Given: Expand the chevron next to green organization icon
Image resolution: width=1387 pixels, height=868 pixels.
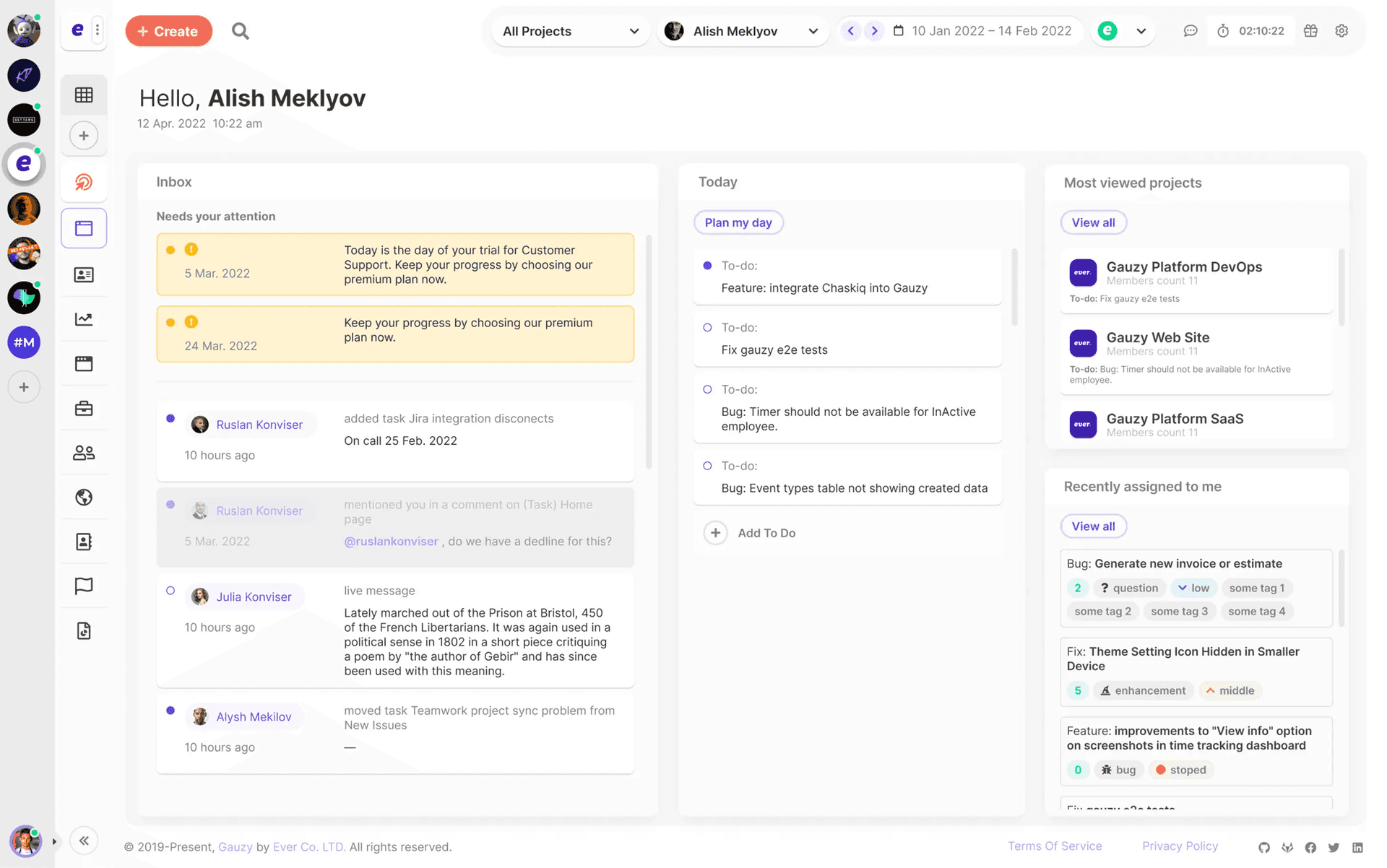Looking at the screenshot, I should click(1141, 31).
